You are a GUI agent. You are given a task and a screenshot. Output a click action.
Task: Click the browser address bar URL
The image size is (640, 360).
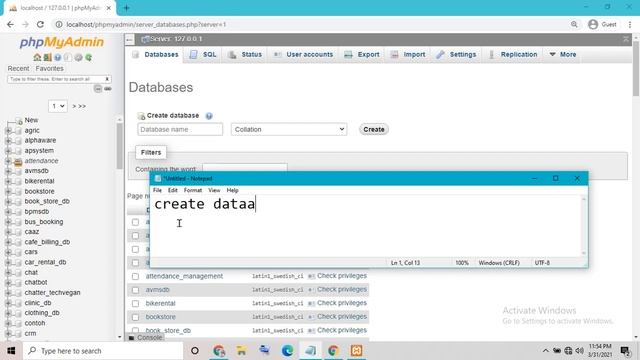point(146,24)
